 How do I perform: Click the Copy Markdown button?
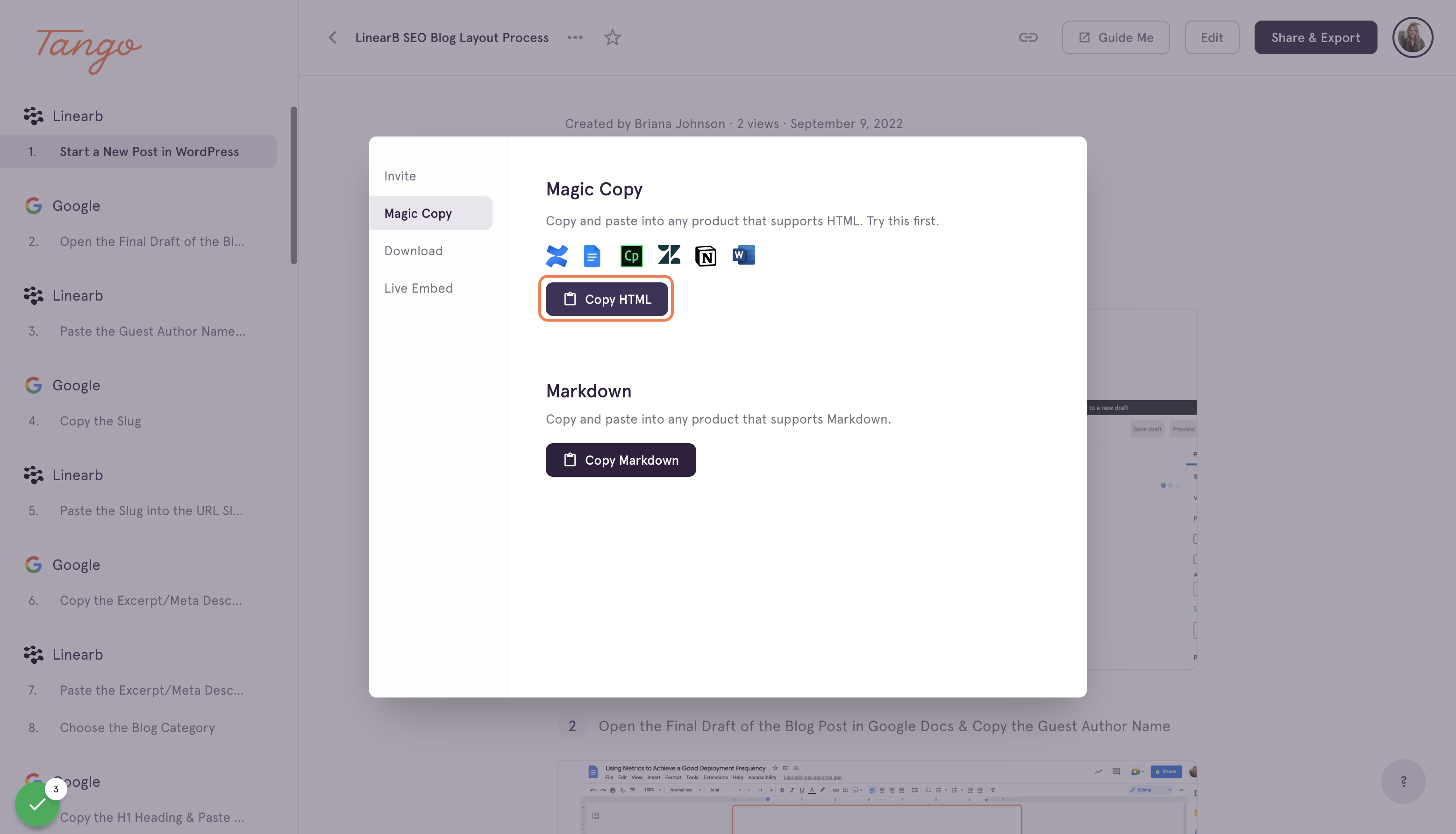pyautogui.click(x=621, y=460)
